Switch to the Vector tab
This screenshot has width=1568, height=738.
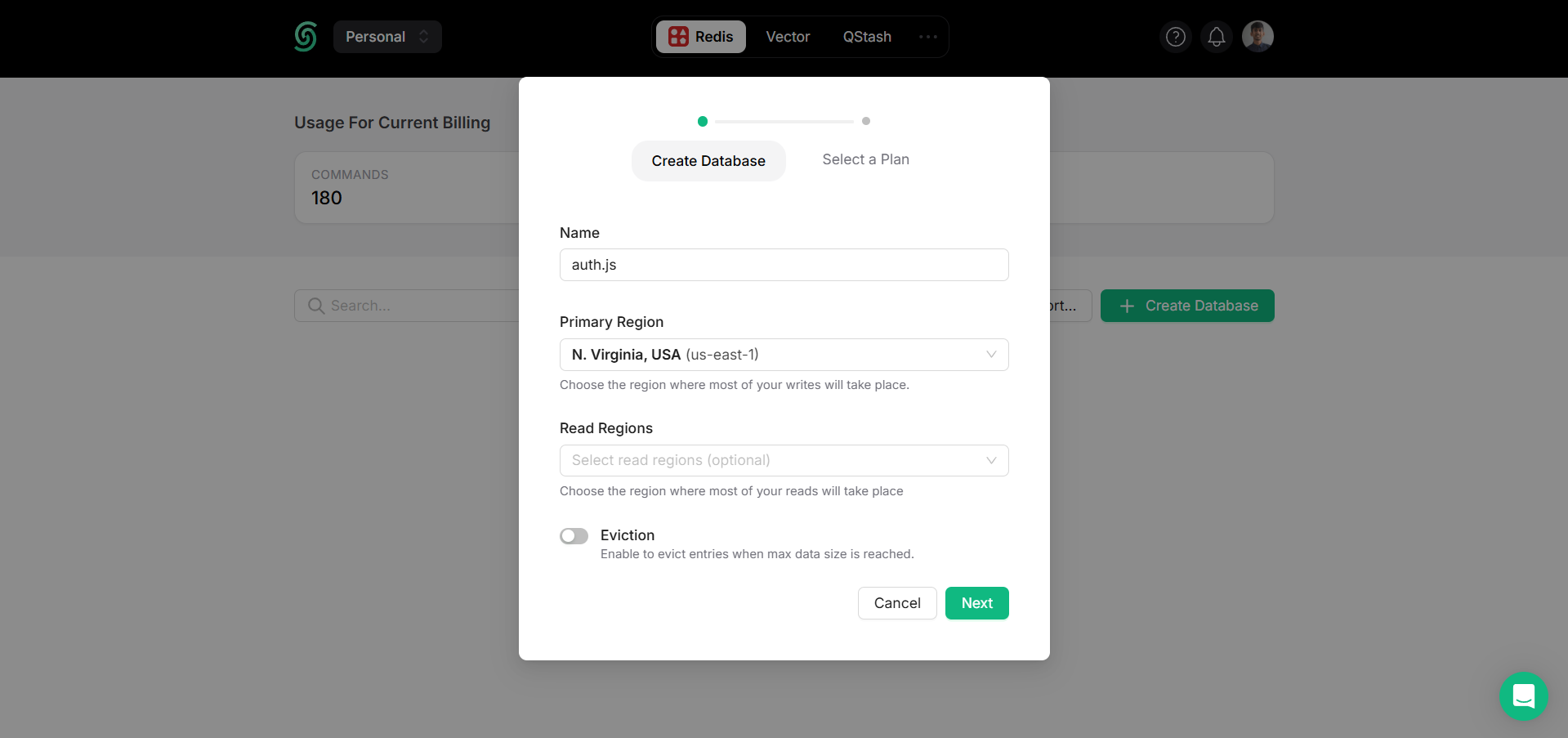(x=787, y=36)
